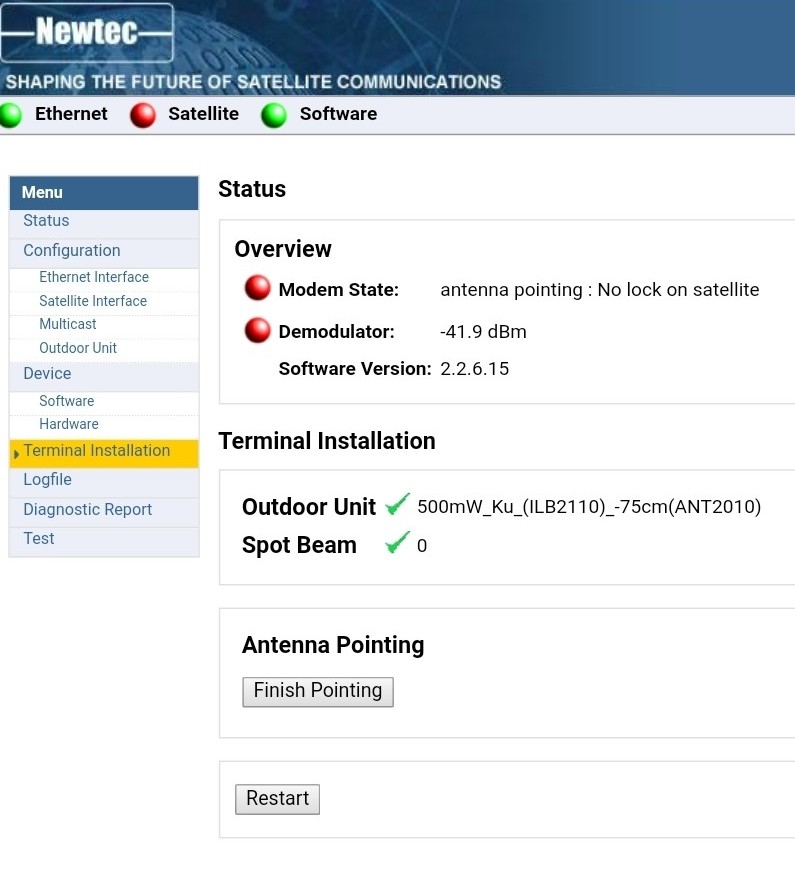Image resolution: width=795 pixels, height=896 pixels.
Task: Click the red Demodulator indicator
Action: (257, 330)
